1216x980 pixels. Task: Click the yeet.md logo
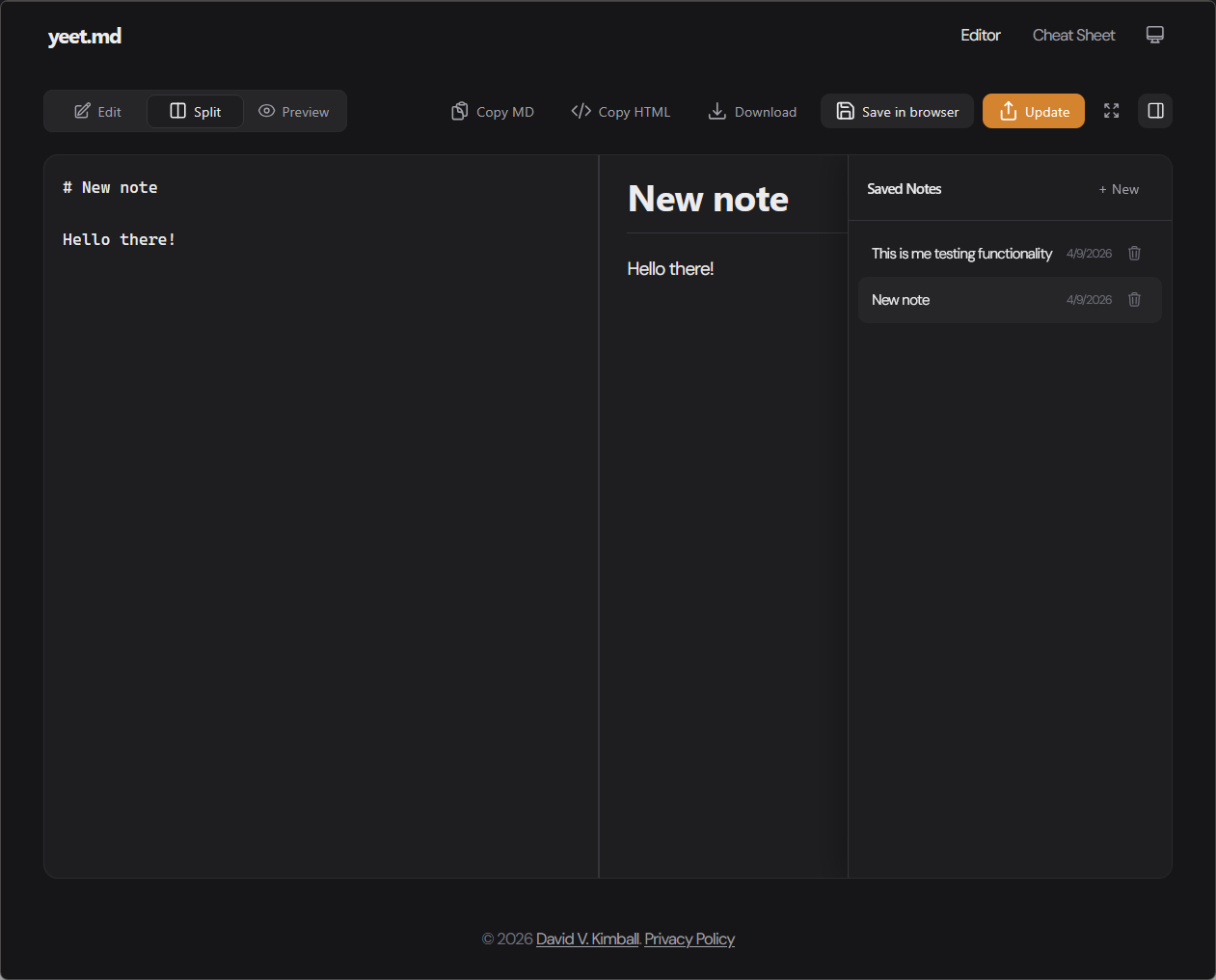[85, 37]
